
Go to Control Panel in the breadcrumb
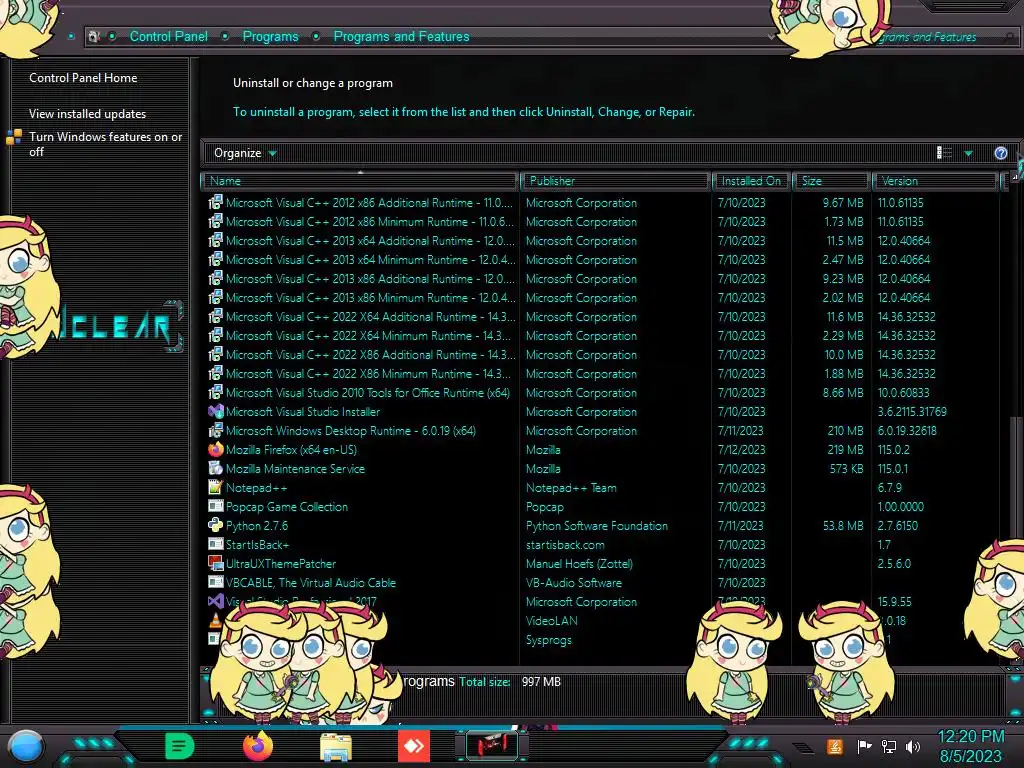168,37
